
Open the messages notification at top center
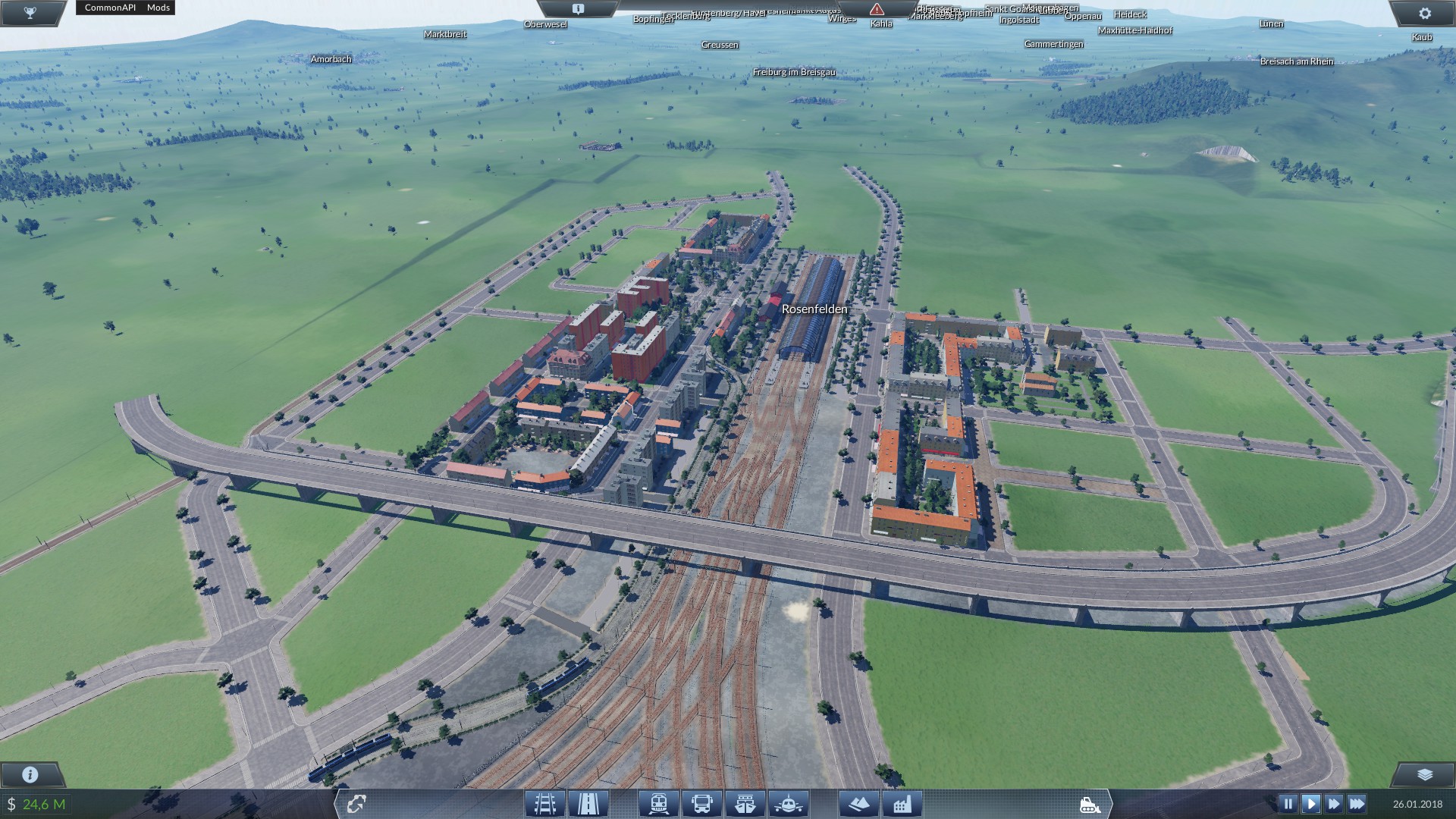[x=578, y=9]
